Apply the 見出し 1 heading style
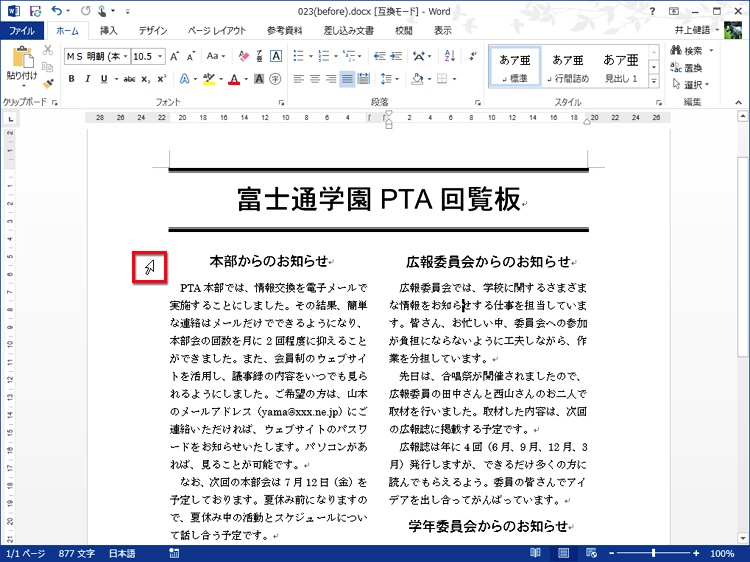This screenshot has height=562, width=750. pos(620,67)
